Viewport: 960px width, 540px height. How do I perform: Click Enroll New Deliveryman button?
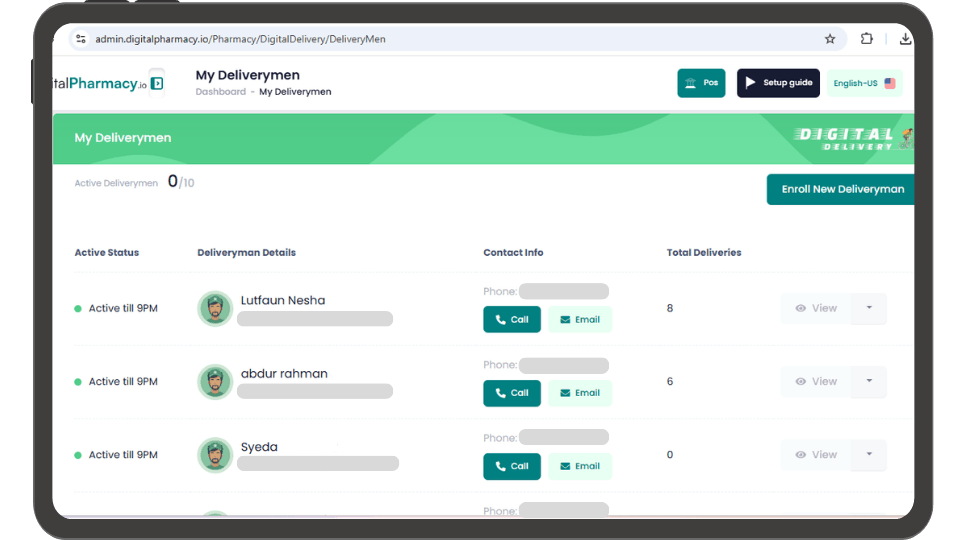pyautogui.click(x=841, y=189)
